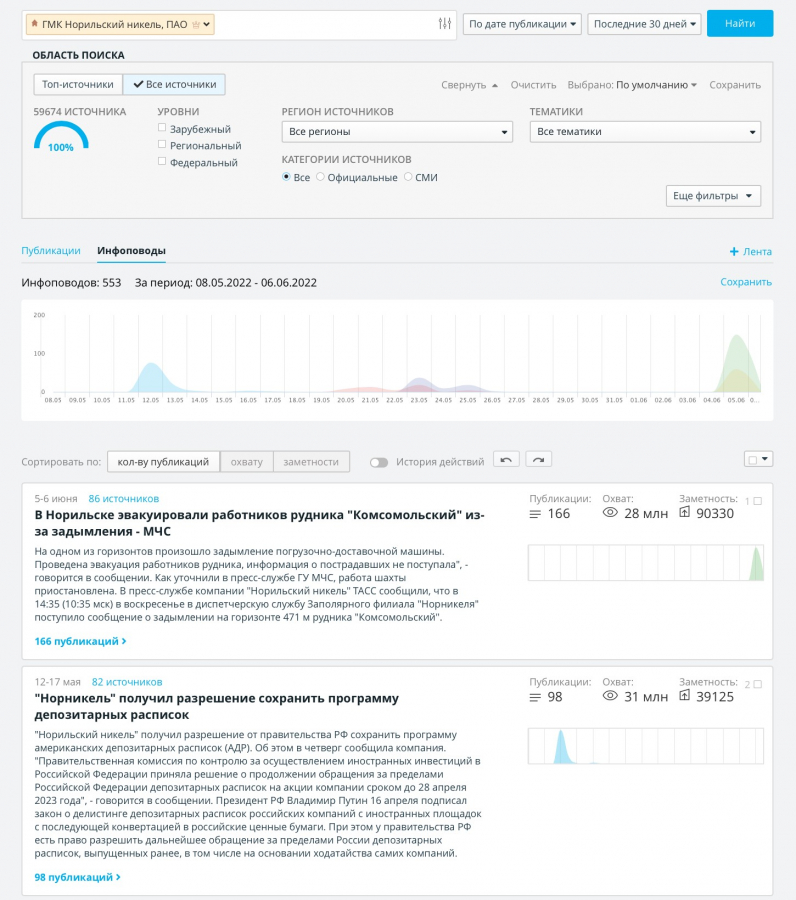Screen dimensions: 796x900
Task: Click the notability icon beside 90330
Action: [684, 512]
